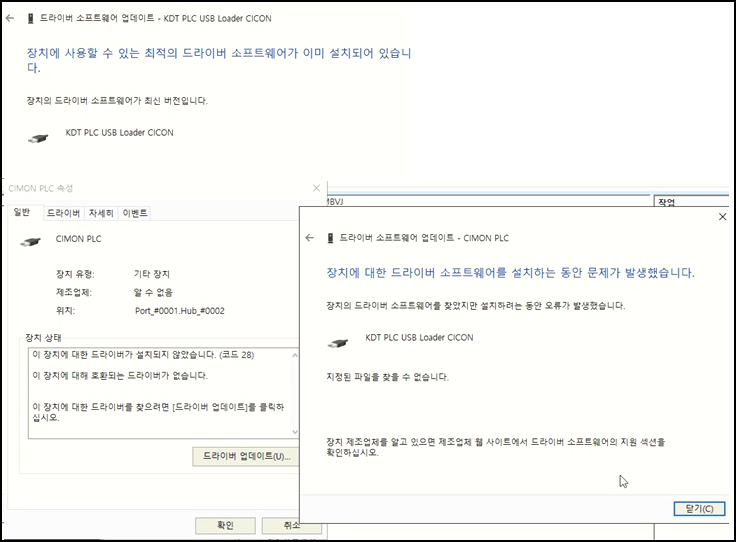This screenshot has height=542, width=736.
Task: Click the 닫기(C) button
Action: [699, 509]
